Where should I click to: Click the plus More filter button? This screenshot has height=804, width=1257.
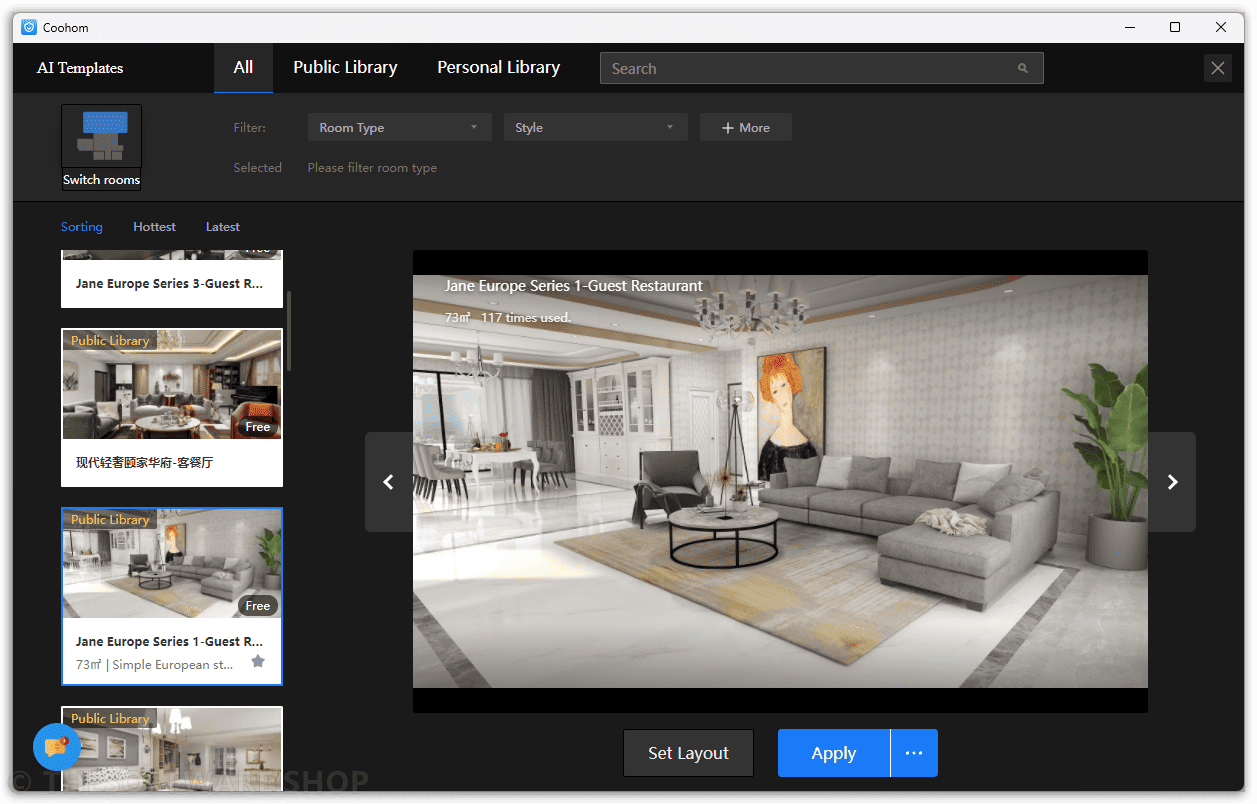pyautogui.click(x=746, y=127)
